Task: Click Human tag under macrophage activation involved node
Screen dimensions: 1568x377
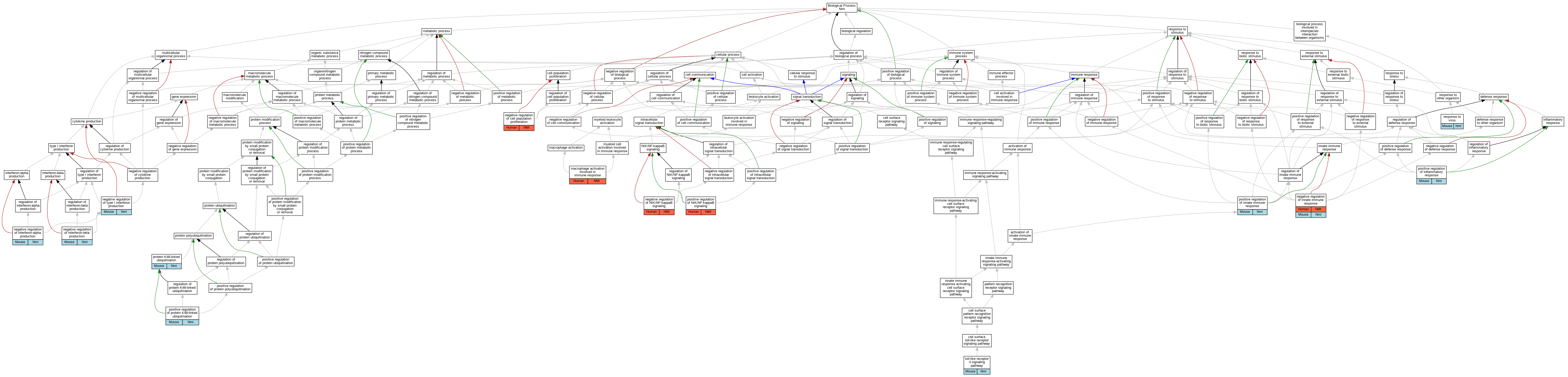Action: [x=578, y=181]
